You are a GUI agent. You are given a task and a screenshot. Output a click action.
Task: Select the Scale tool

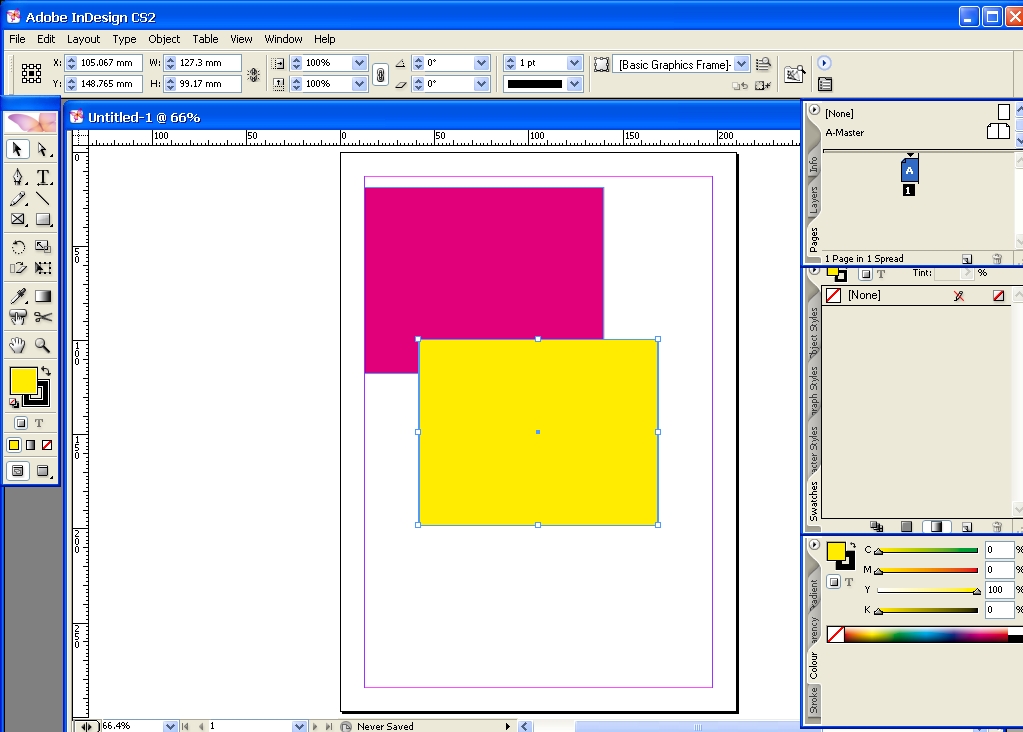[42, 247]
